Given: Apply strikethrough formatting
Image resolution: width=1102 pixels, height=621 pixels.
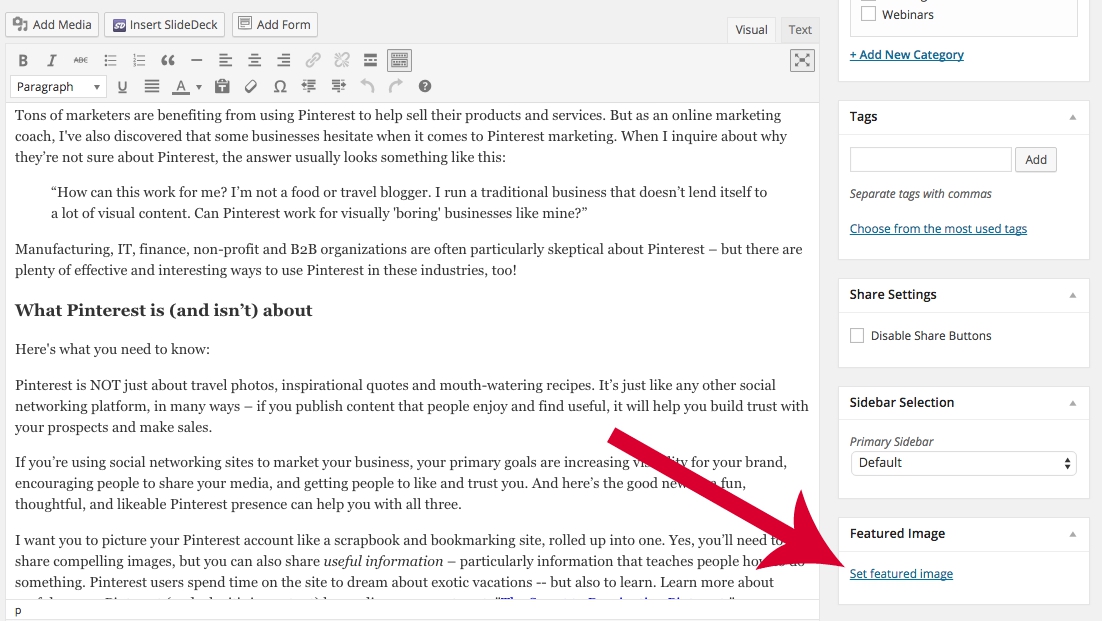Looking at the screenshot, I should (81, 60).
